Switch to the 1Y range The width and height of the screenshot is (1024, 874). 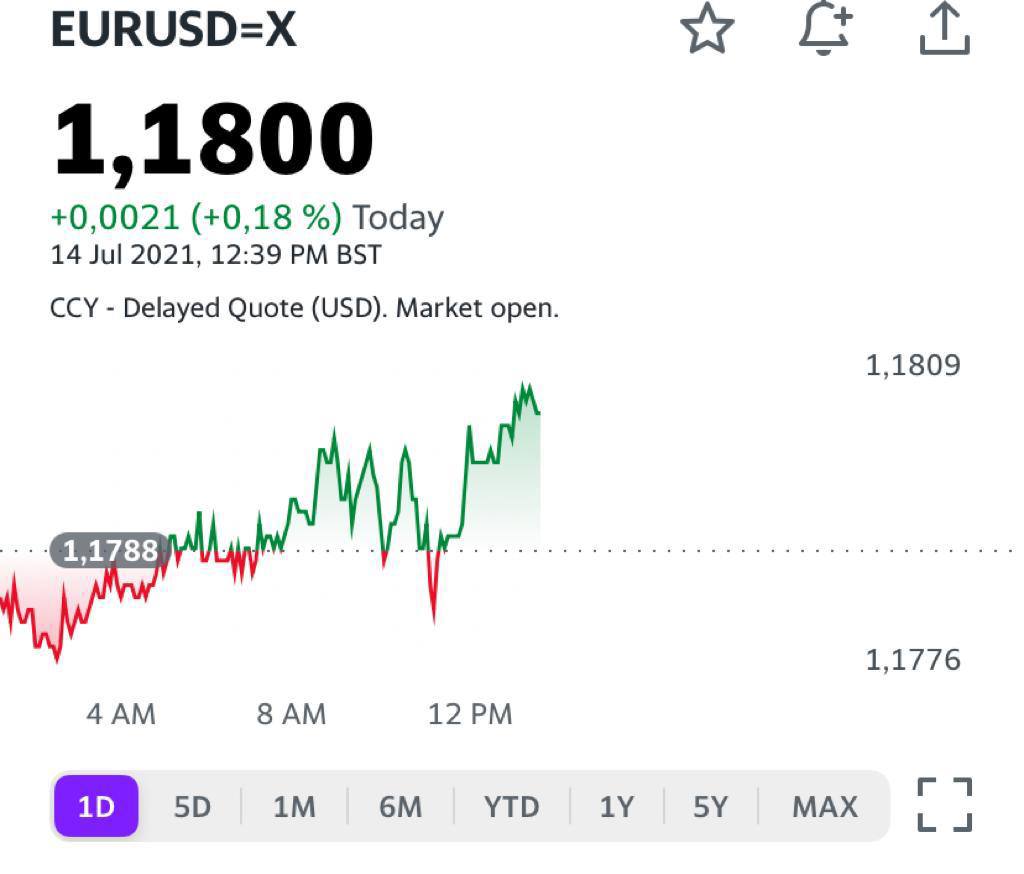tap(616, 806)
